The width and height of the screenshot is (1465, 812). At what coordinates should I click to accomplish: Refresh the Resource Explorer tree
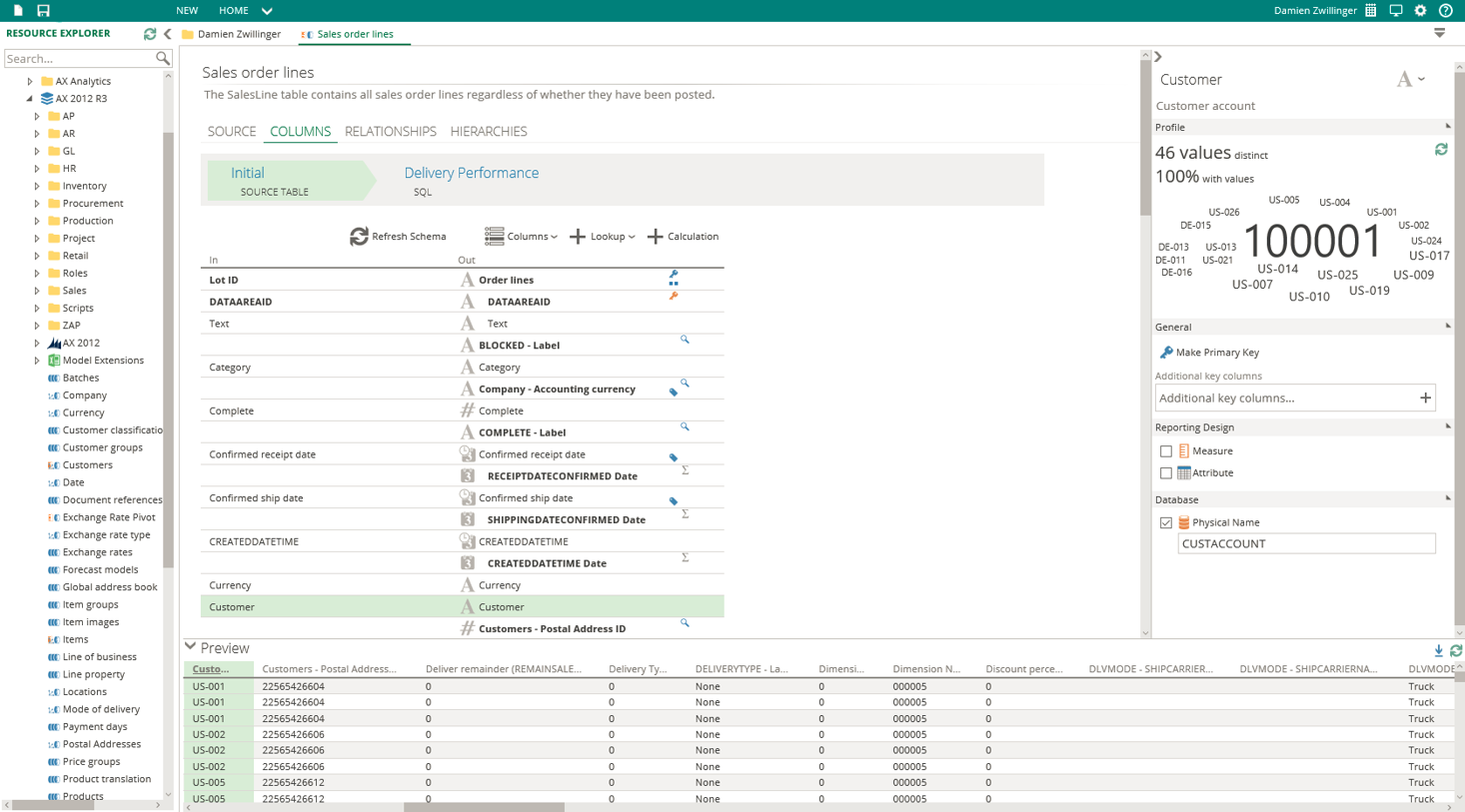[x=150, y=34]
